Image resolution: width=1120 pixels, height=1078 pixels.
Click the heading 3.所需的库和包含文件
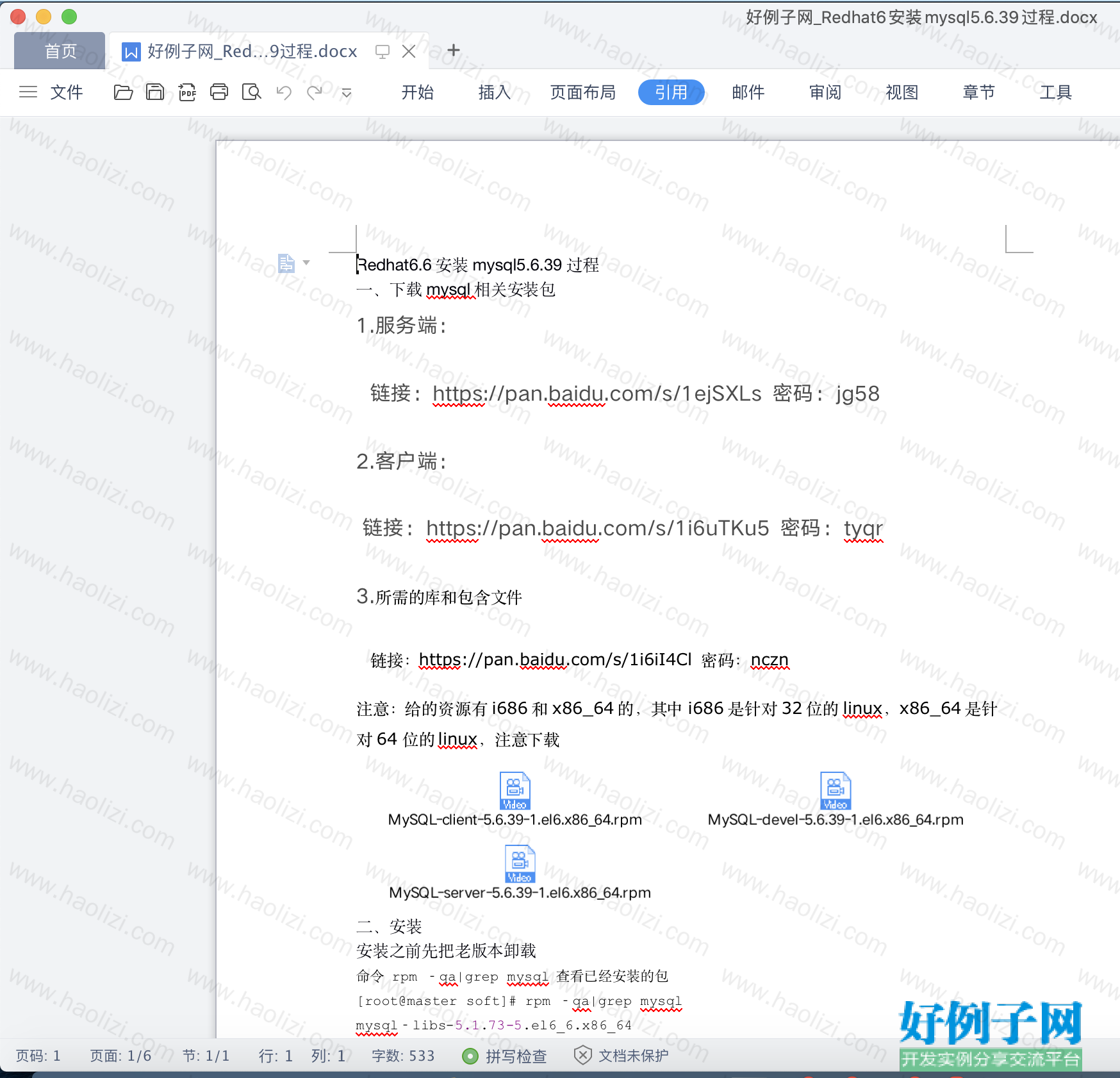click(439, 597)
